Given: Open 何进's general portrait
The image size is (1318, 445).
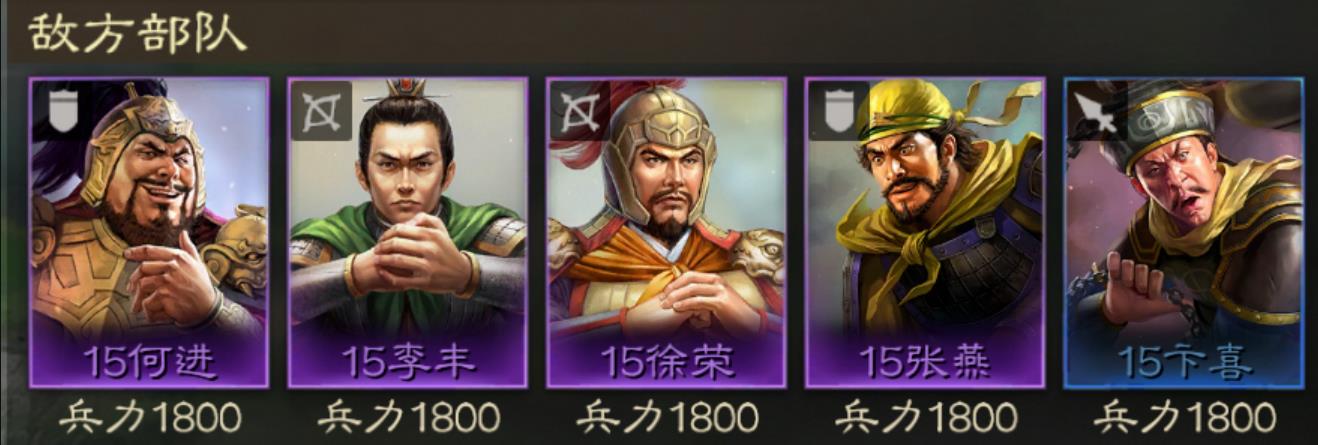Looking at the screenshot, I should coord(149,232).
